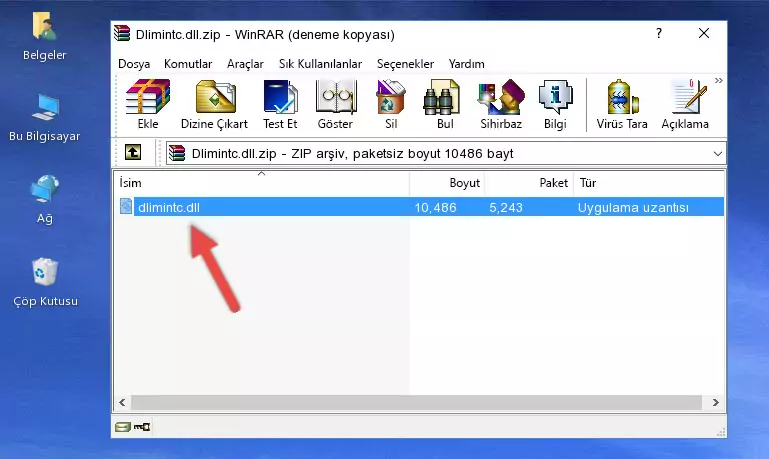The height and width of the screenshot is (459, 769).
Task: Expand the toolbar overflow chevron
Action: pyautogui.click(x=718, y=80)
